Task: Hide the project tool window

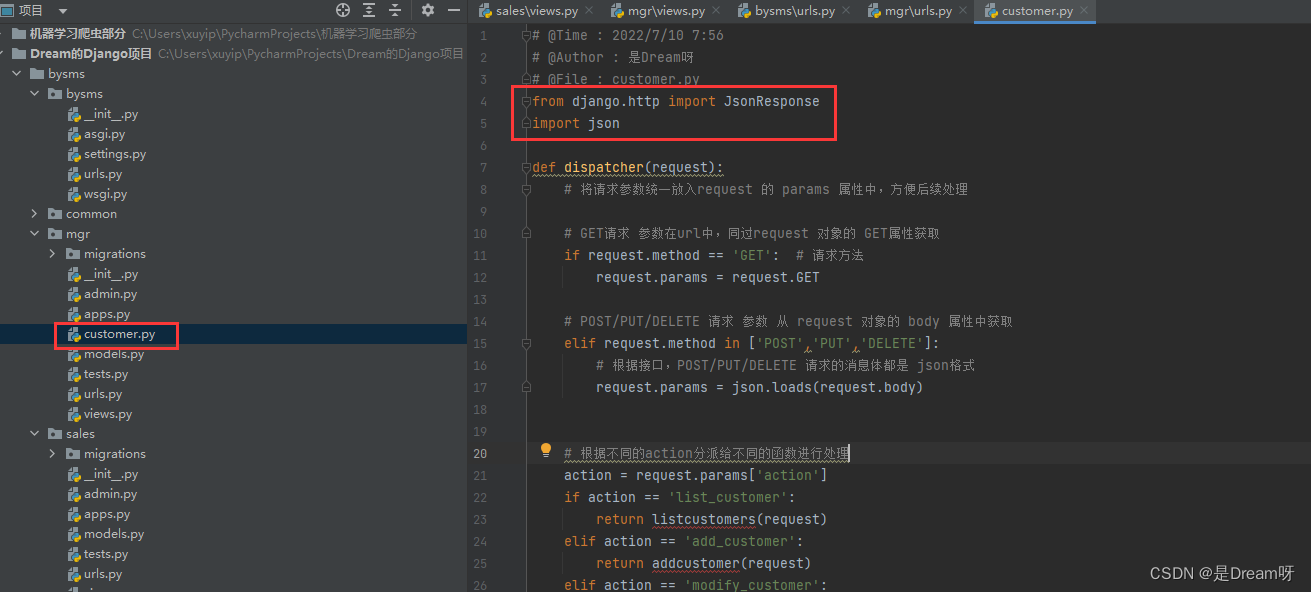Action: tap(453, 10)
